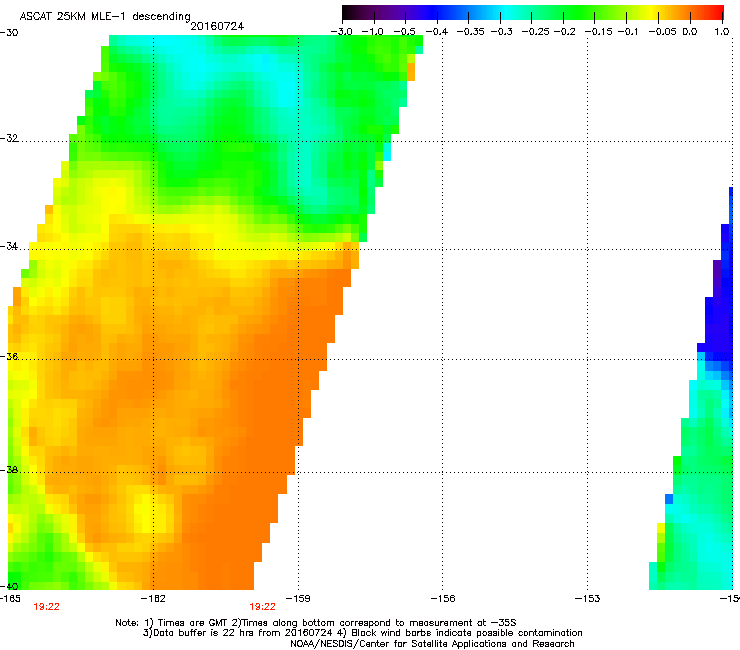Click the colorbar label "-3.0"
The height and width of the screenshot is (650, 740).
(341, 32)
